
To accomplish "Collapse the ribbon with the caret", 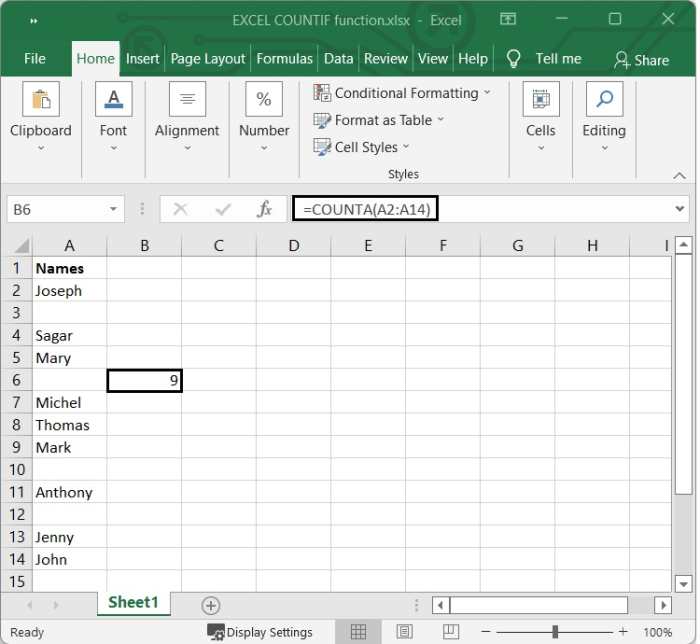I will click(x=679, y=176).
